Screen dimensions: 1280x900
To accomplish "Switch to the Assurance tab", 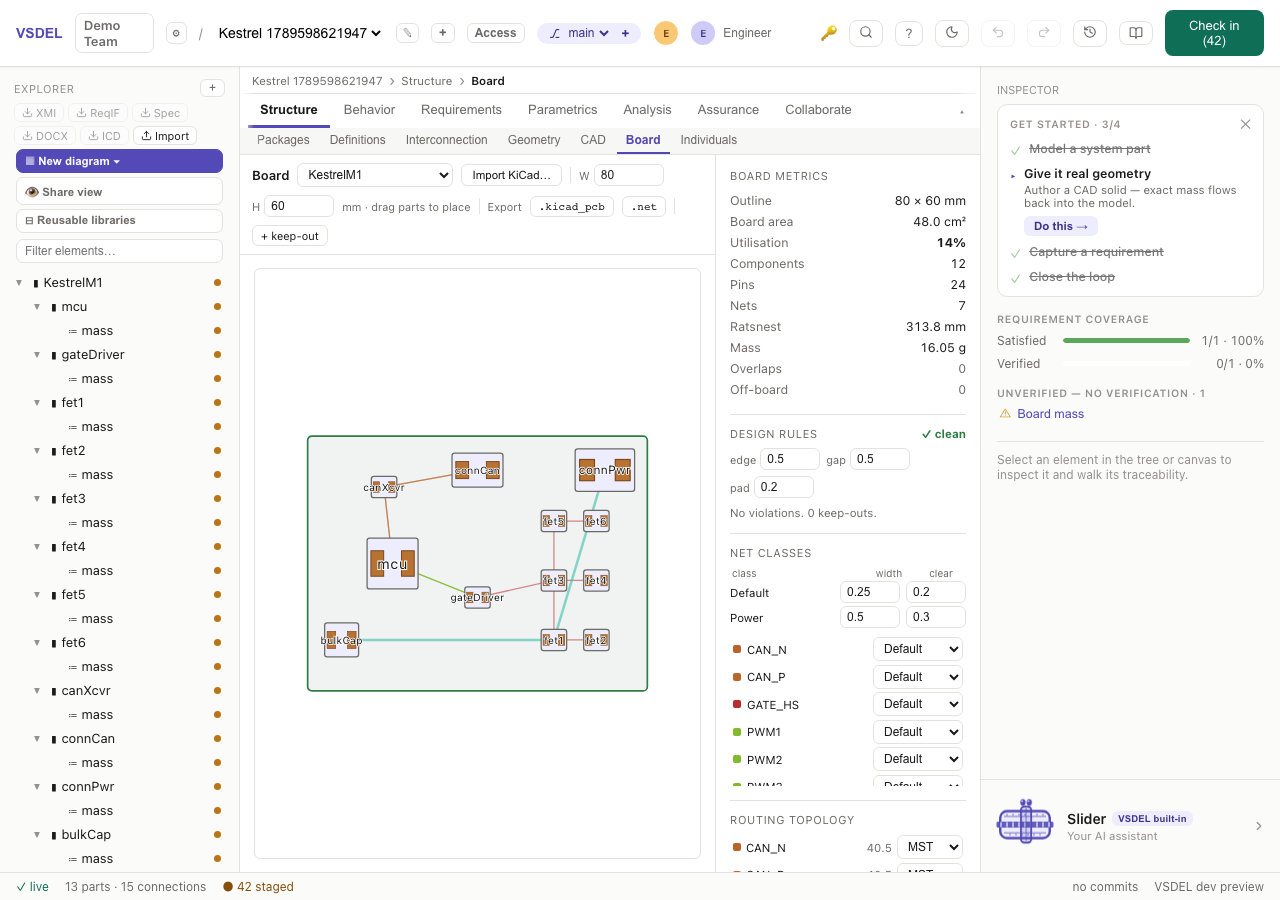I will [x=728, y=110].
